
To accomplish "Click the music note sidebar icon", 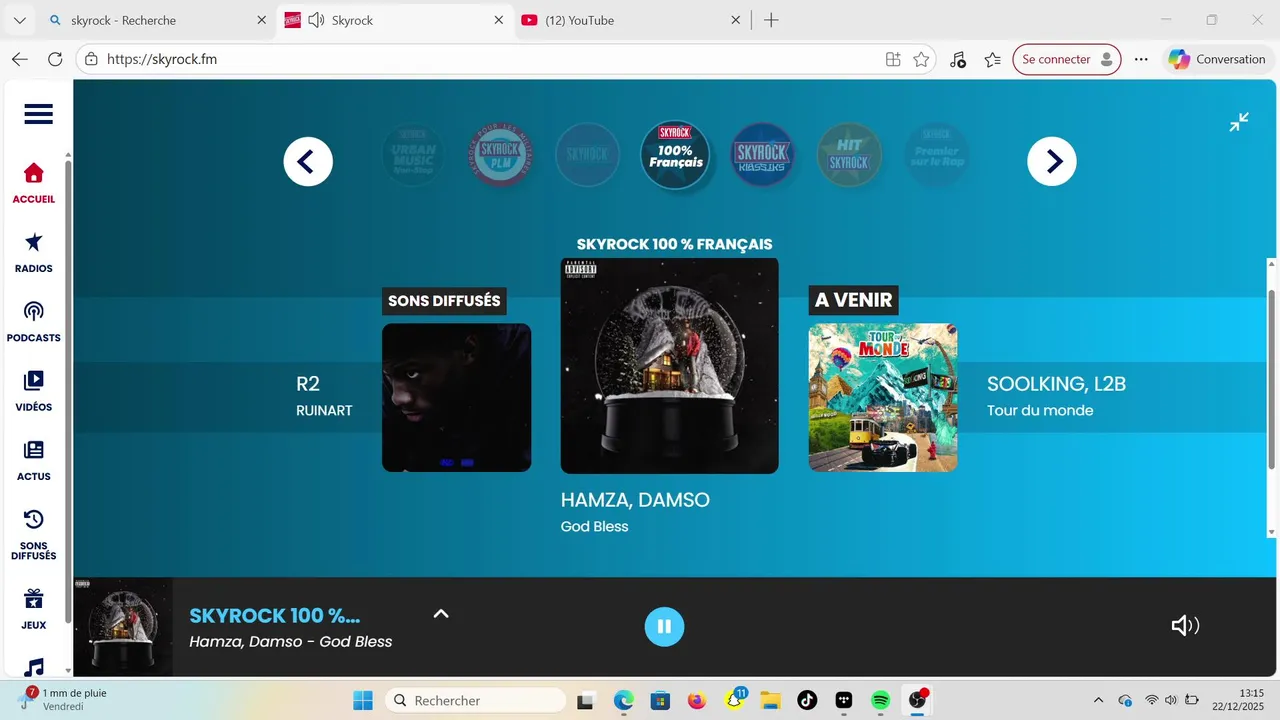I will tap(34, 667).
